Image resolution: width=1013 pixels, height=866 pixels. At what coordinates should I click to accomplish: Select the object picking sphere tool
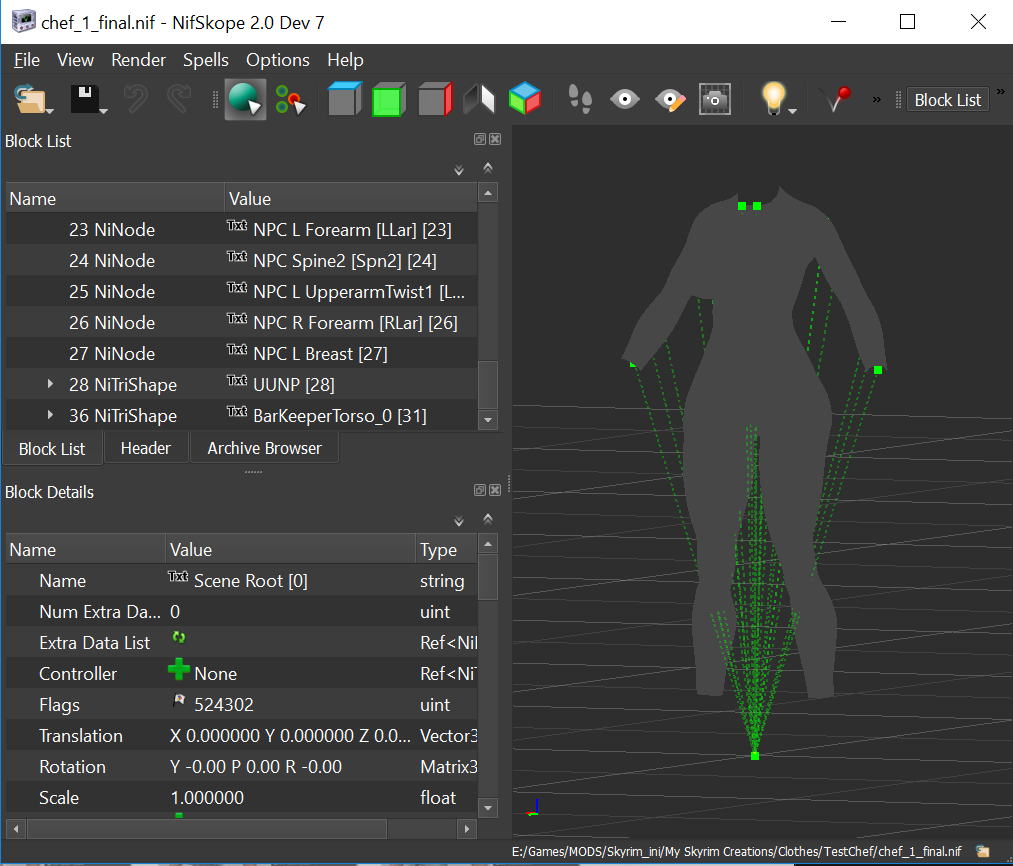click(244, 99)
